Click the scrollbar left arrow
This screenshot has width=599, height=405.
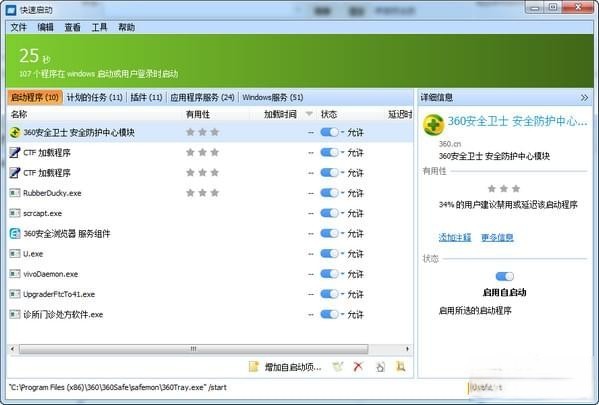click(13, 349)
